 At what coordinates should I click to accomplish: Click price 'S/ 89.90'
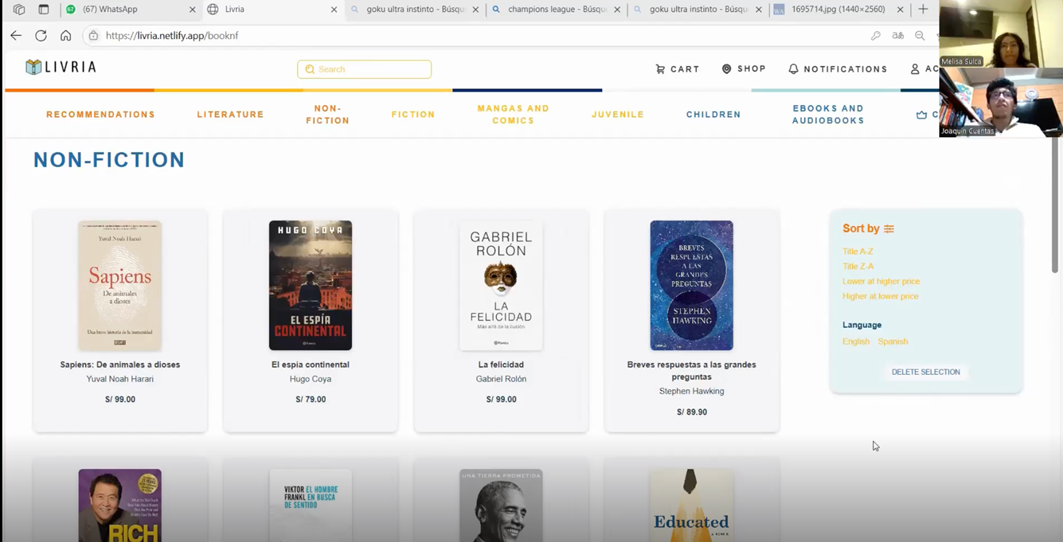(691, 412)
